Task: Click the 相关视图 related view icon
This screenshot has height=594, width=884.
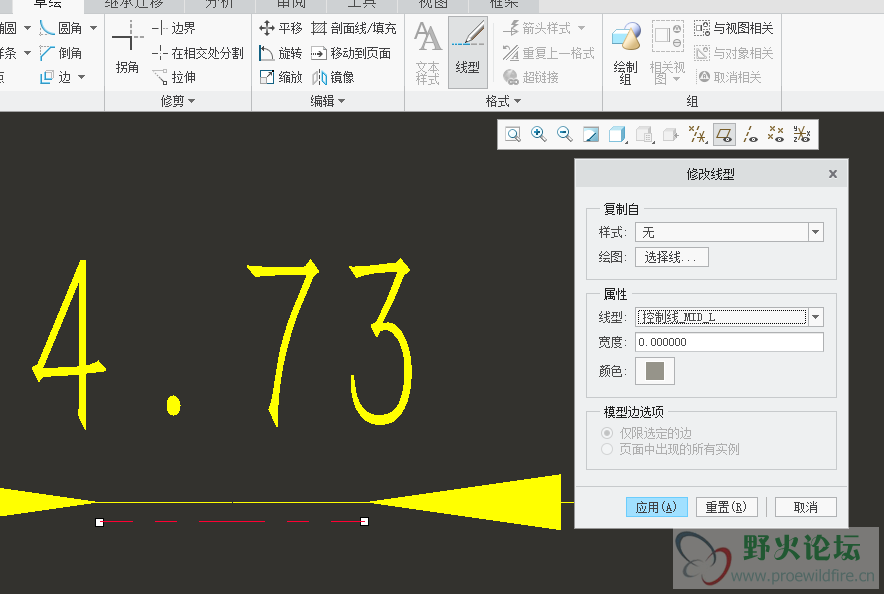Action: 667,52
